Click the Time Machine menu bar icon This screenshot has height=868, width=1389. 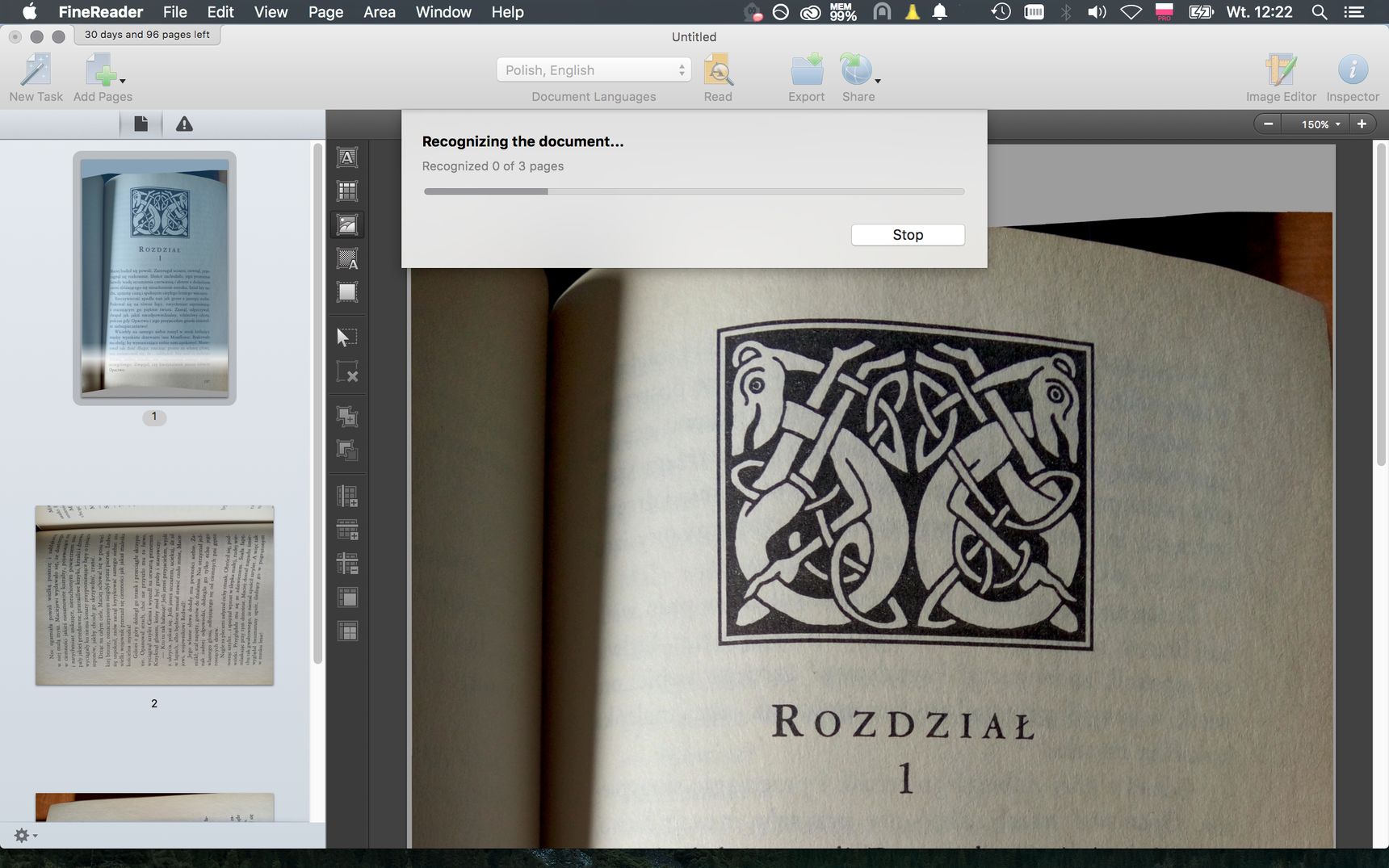point(1001,12)
